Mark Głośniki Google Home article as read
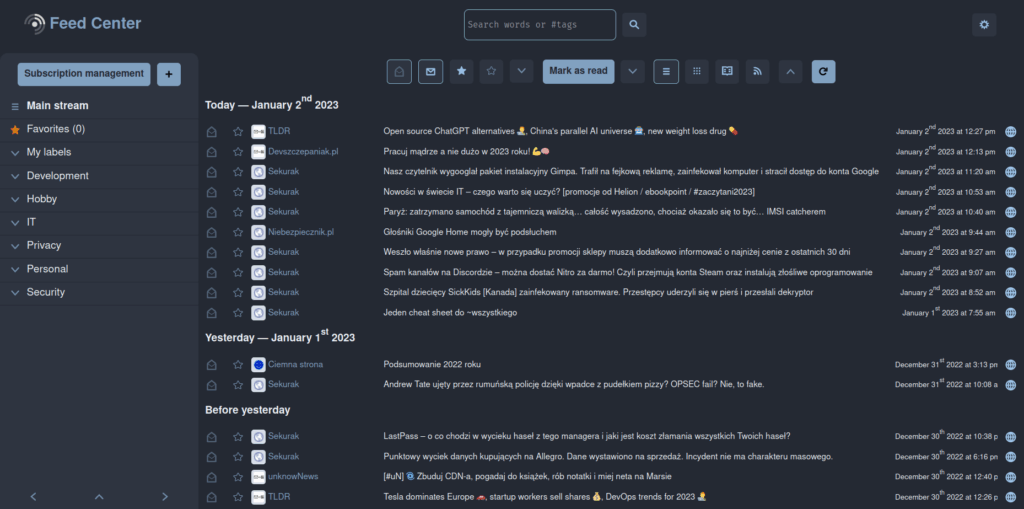Viewport: 1024px width, 509px height. (x=211, y=232)
